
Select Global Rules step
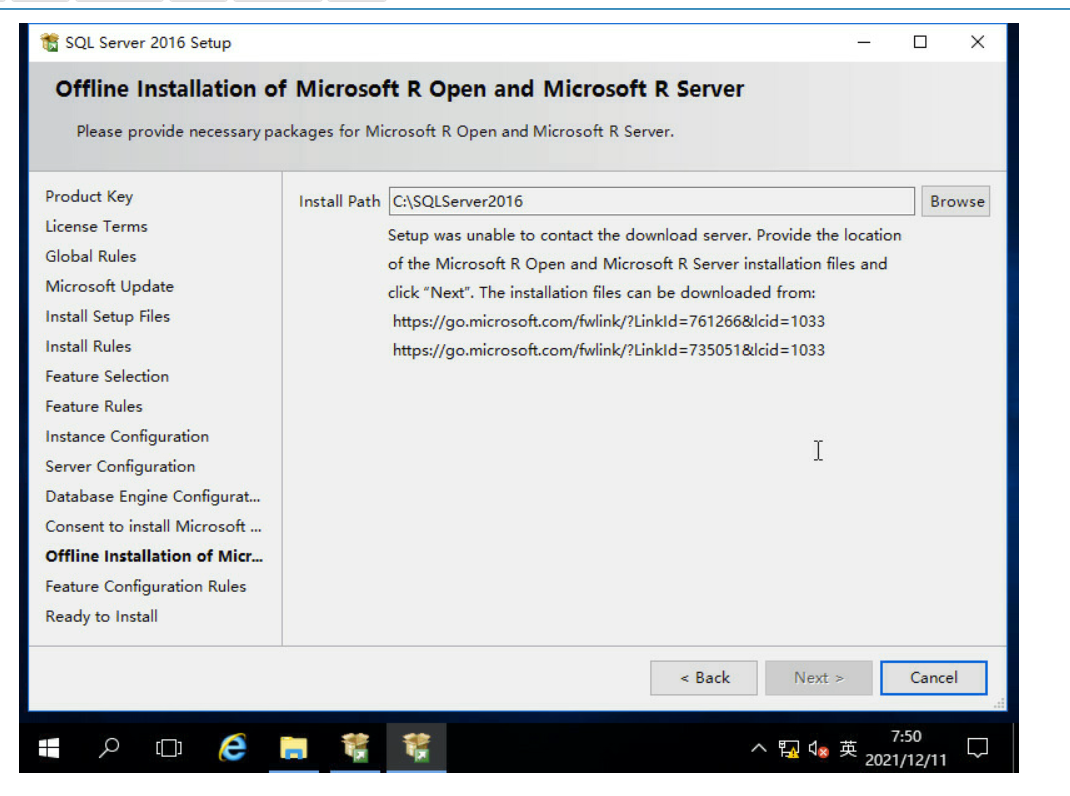[91, 256]
